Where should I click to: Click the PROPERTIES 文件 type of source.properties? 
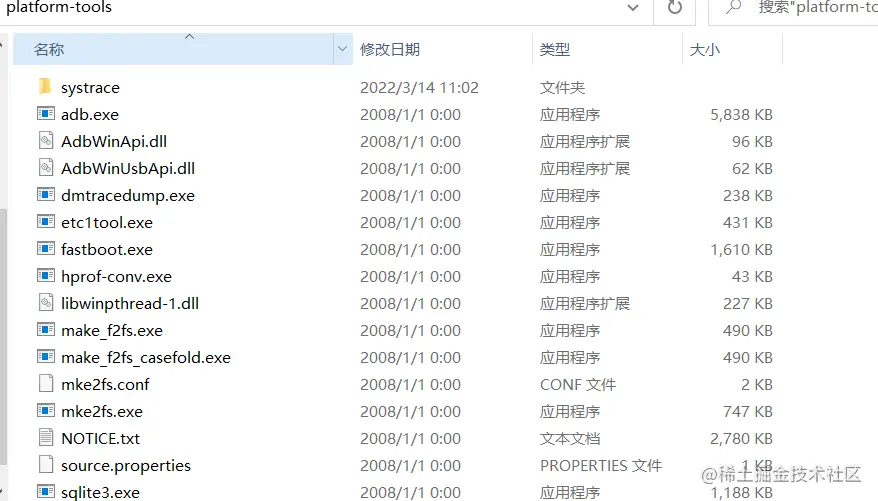click(x=601, y=465)
